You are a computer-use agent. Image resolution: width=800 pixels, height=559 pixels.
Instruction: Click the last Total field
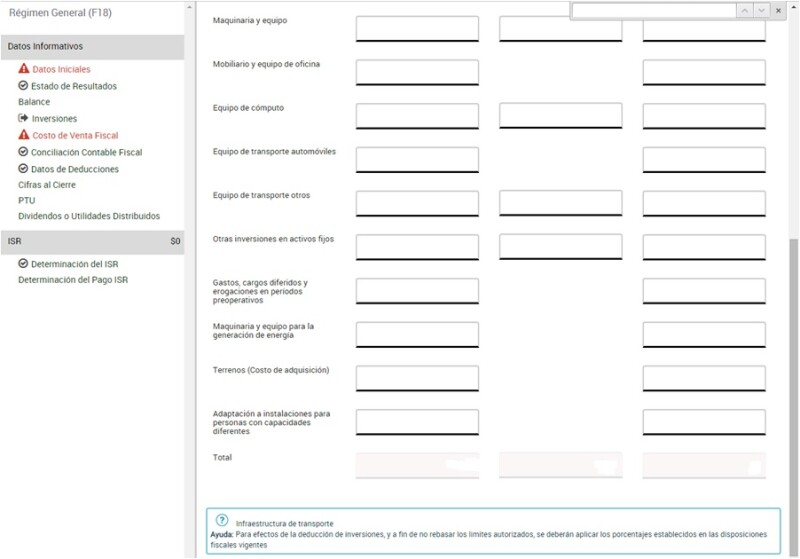704,466
